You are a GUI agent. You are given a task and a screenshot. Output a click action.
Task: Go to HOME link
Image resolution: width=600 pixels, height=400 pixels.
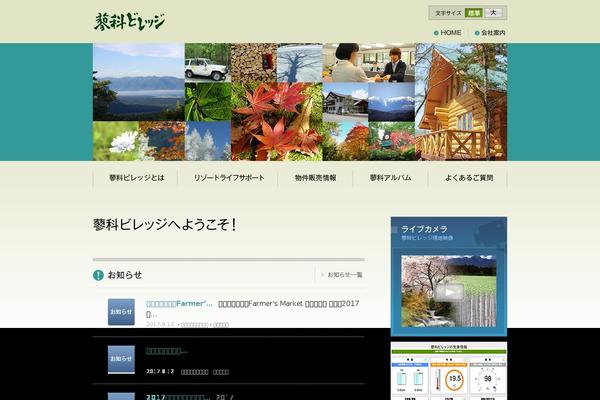click(447, 33)
